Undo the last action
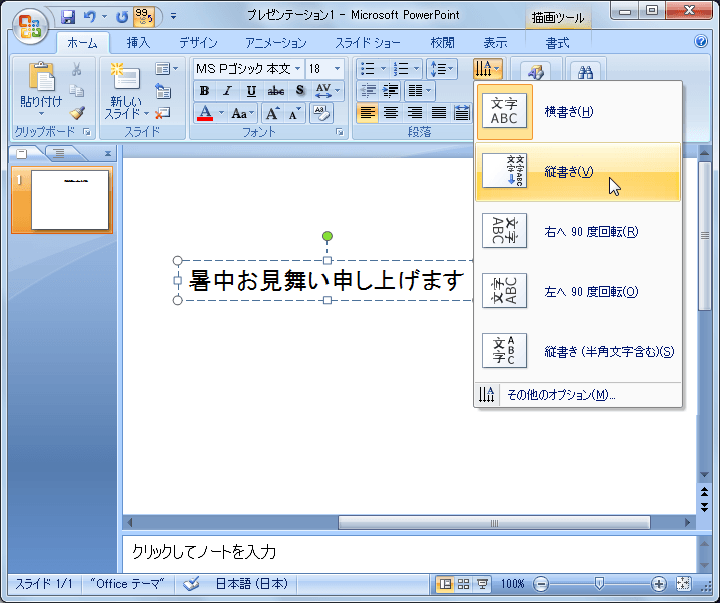The image size is (720, 603). coord(90,17)
